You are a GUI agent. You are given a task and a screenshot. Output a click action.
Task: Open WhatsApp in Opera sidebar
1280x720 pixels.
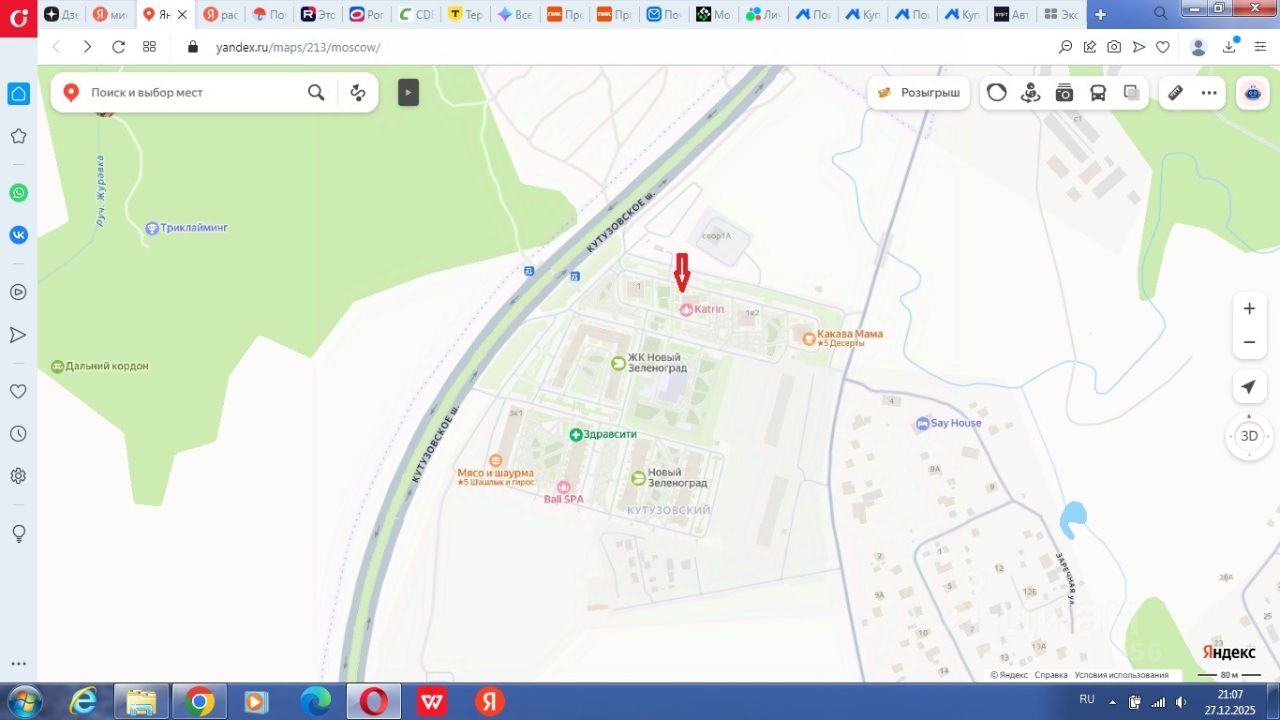pos(18,193)
